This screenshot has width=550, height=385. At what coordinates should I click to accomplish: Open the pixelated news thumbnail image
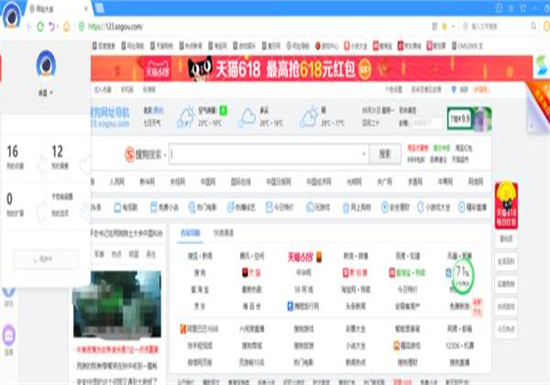(117, 304)
